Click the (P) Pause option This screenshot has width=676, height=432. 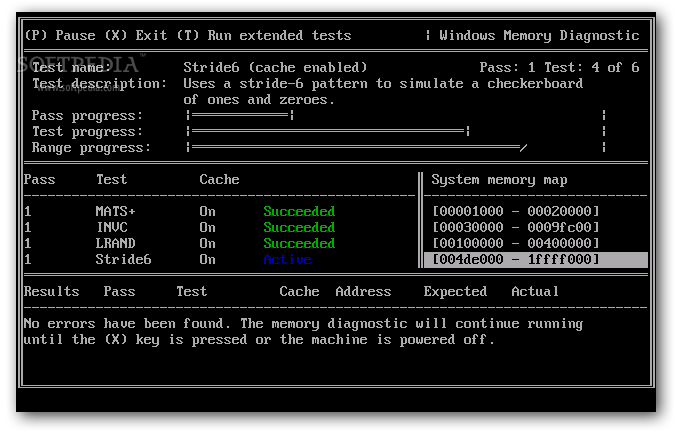point(60,35)
